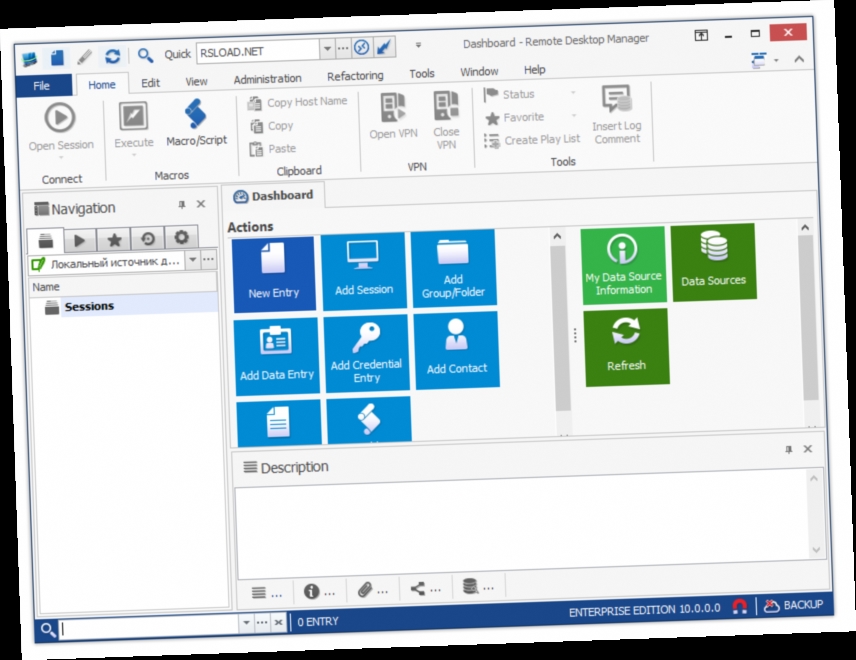The width and height of the screenshot is (856, 660).
Task: Switch to the Refactoring ribbon tab
Action: click(355, 76)
